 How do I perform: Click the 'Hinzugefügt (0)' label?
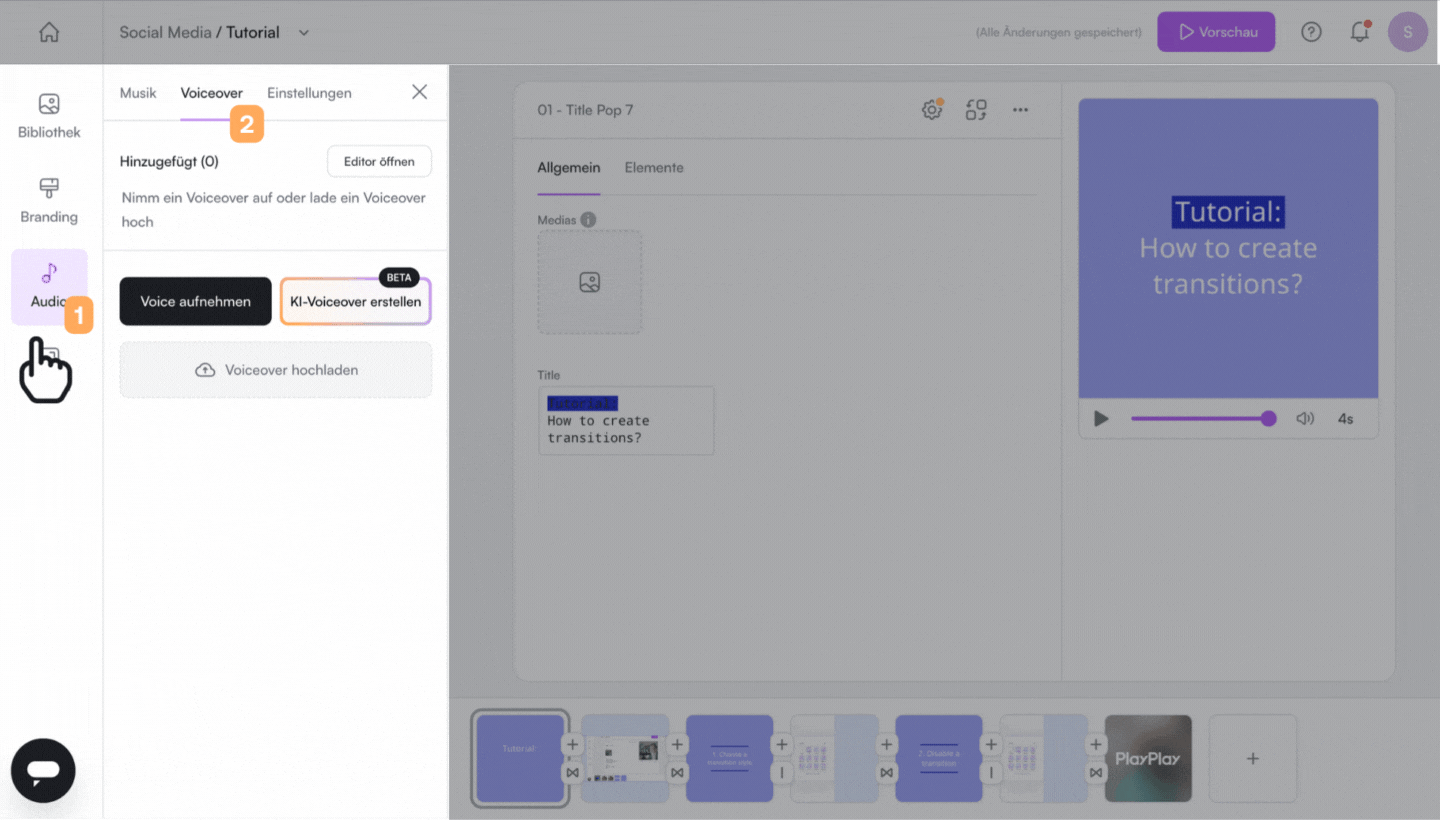(x=169, y=161)
